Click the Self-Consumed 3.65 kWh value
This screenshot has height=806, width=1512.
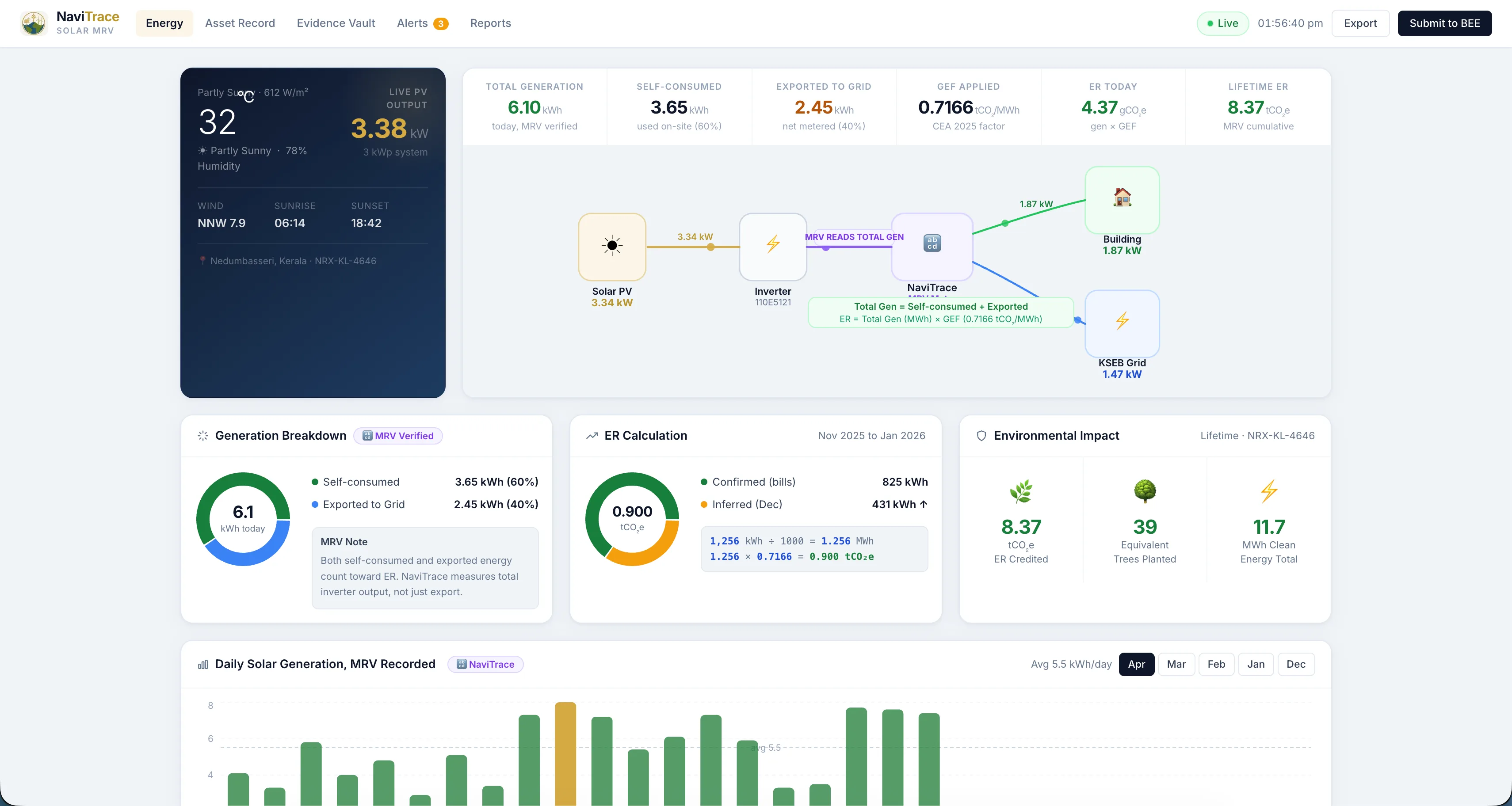(679, 107)
